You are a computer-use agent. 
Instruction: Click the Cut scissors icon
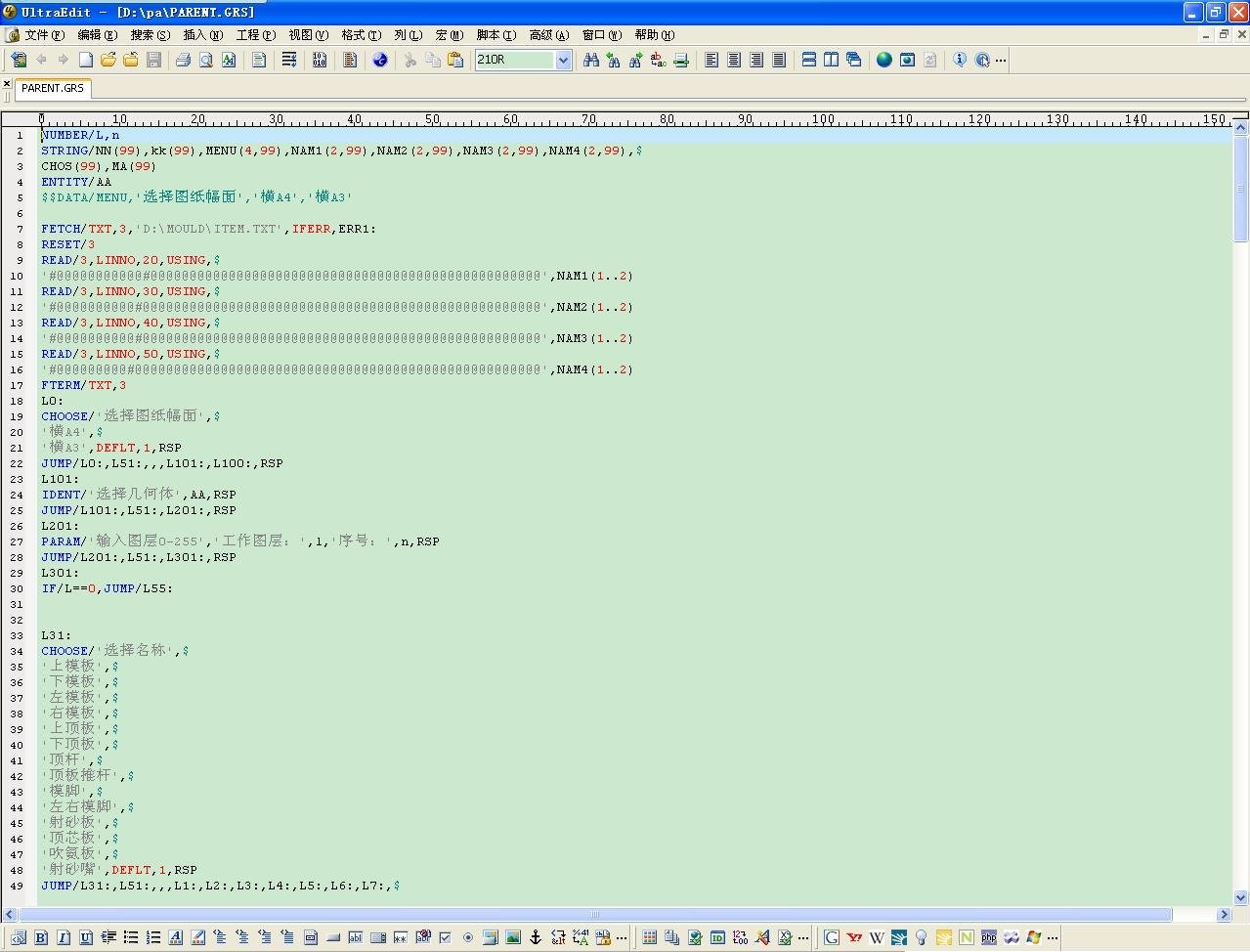(x=410, y=60)
